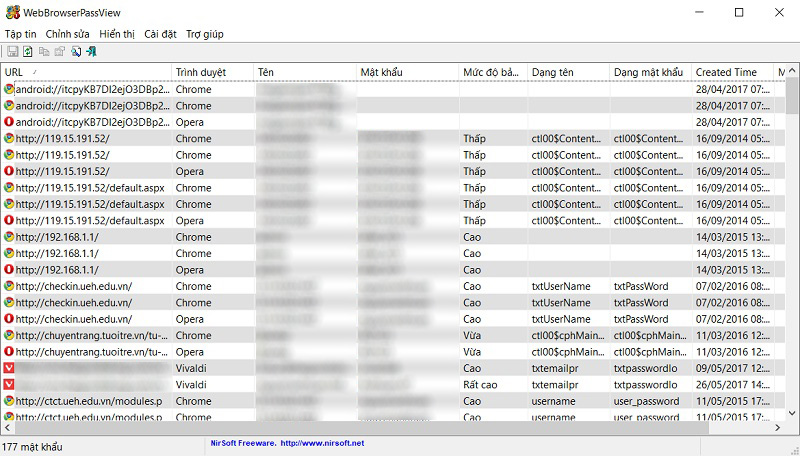Click 'Cao' in the Opera 192.168.1.1 row
This screenshot has height=456, width=800.
point(472,269)
